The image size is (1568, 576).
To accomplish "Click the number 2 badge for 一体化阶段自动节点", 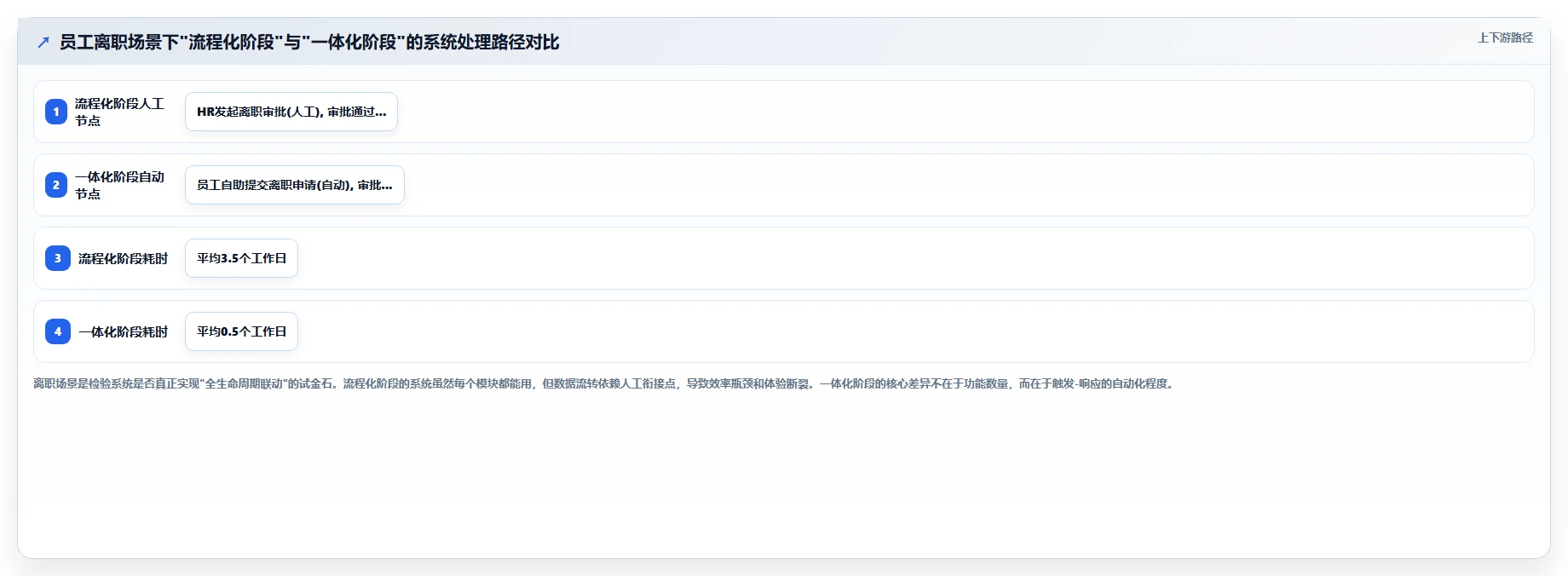I will click(x=56, y=185).
